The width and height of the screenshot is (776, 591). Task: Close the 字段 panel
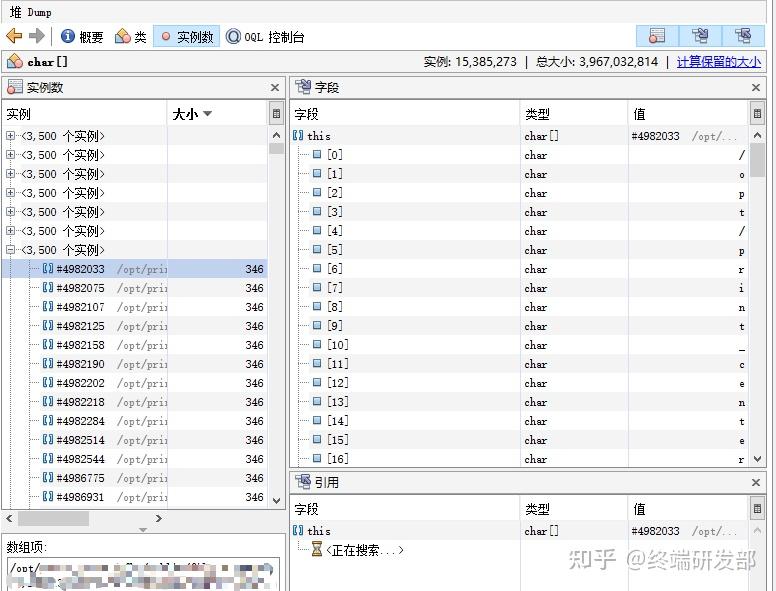pyautogui.click(x=756, y=88)
